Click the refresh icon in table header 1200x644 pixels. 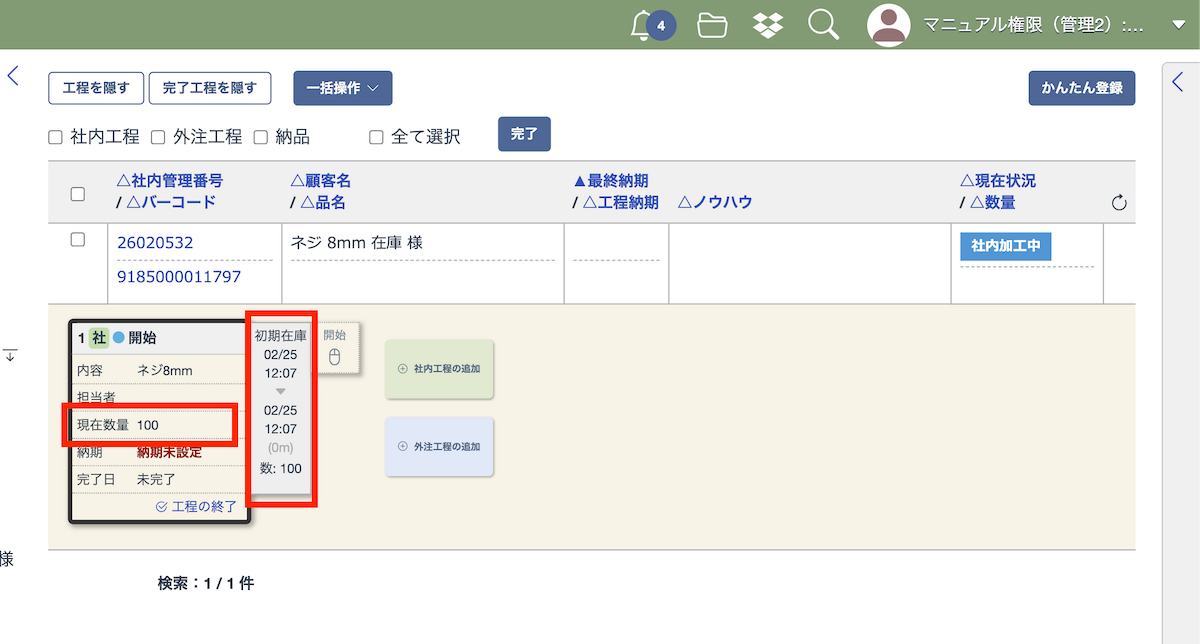[x=1119, y=203]
